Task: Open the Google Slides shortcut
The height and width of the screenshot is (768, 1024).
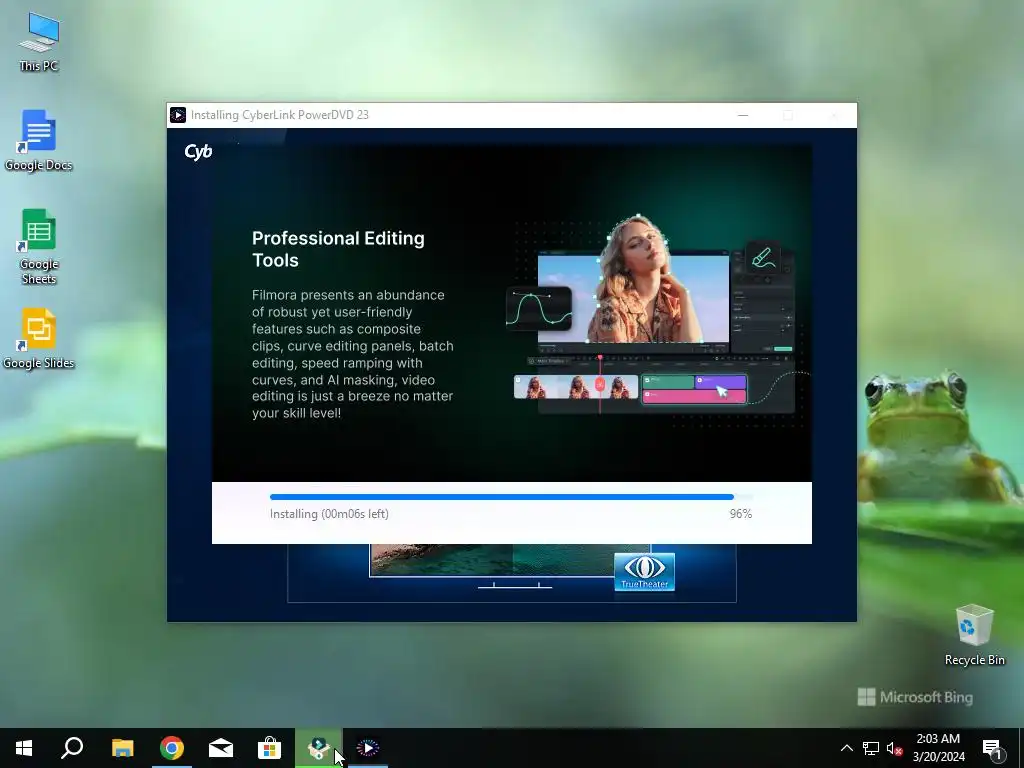Action: coord(39,339)
